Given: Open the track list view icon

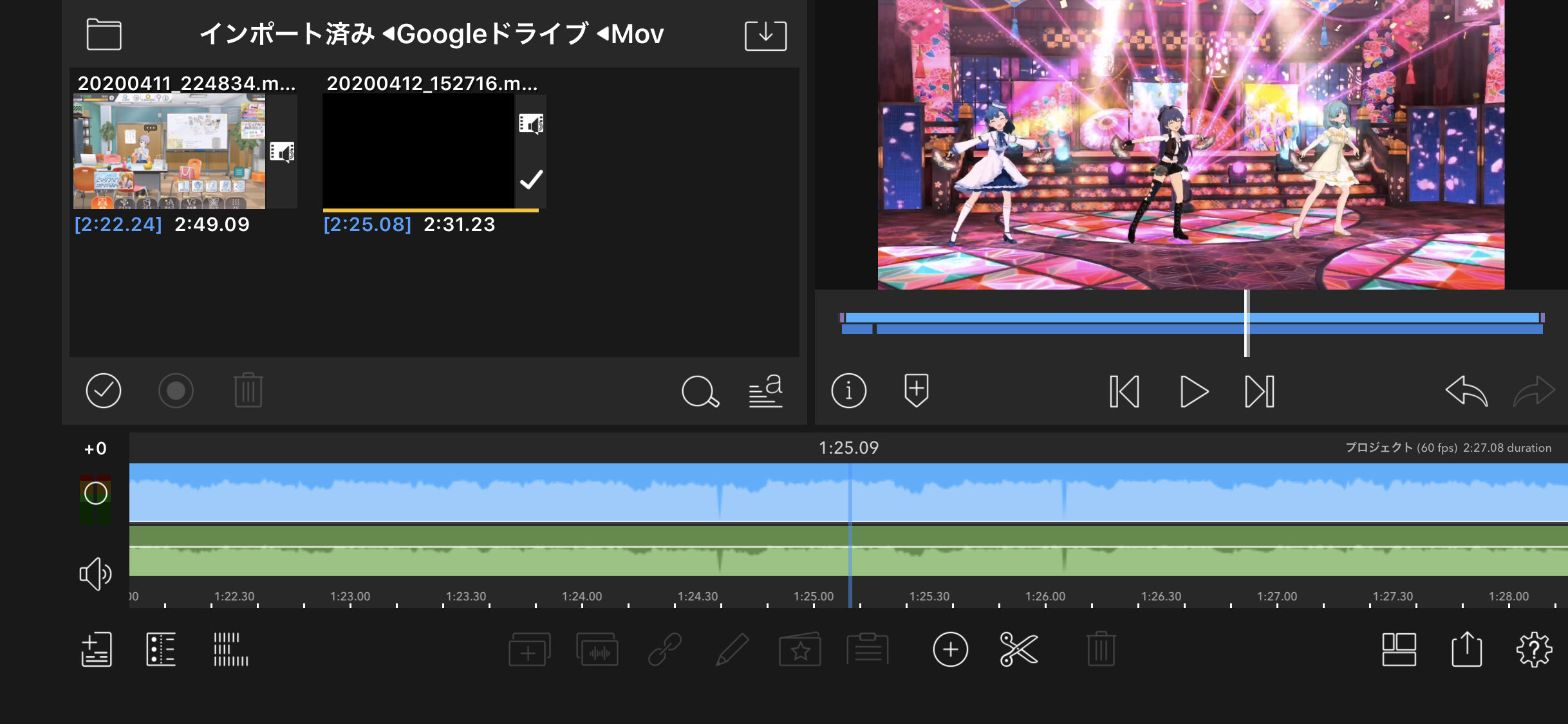Looking at the screenshot, I should (x=161, y=649).
